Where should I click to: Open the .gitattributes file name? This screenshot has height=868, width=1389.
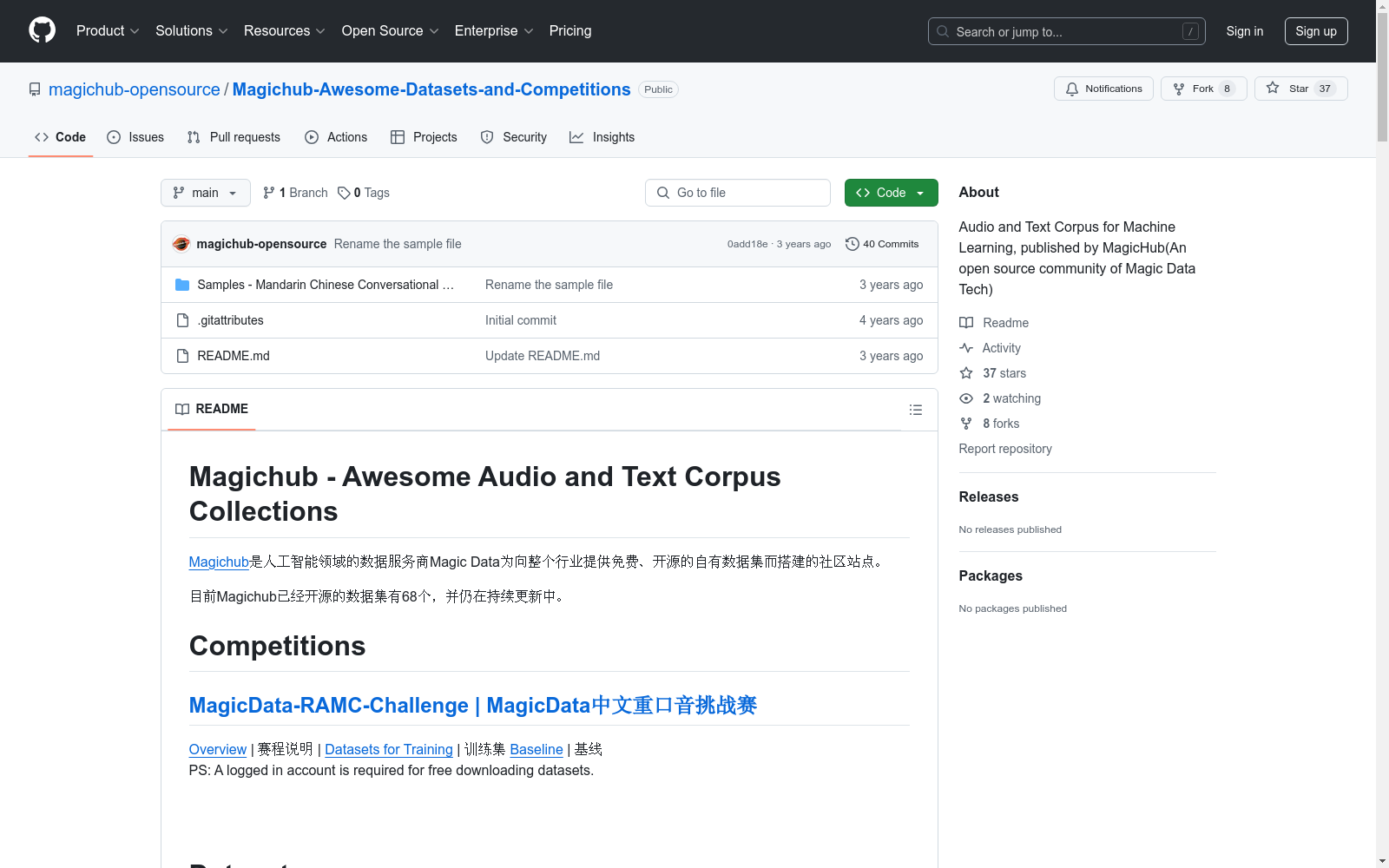click(x=230, y=320)
